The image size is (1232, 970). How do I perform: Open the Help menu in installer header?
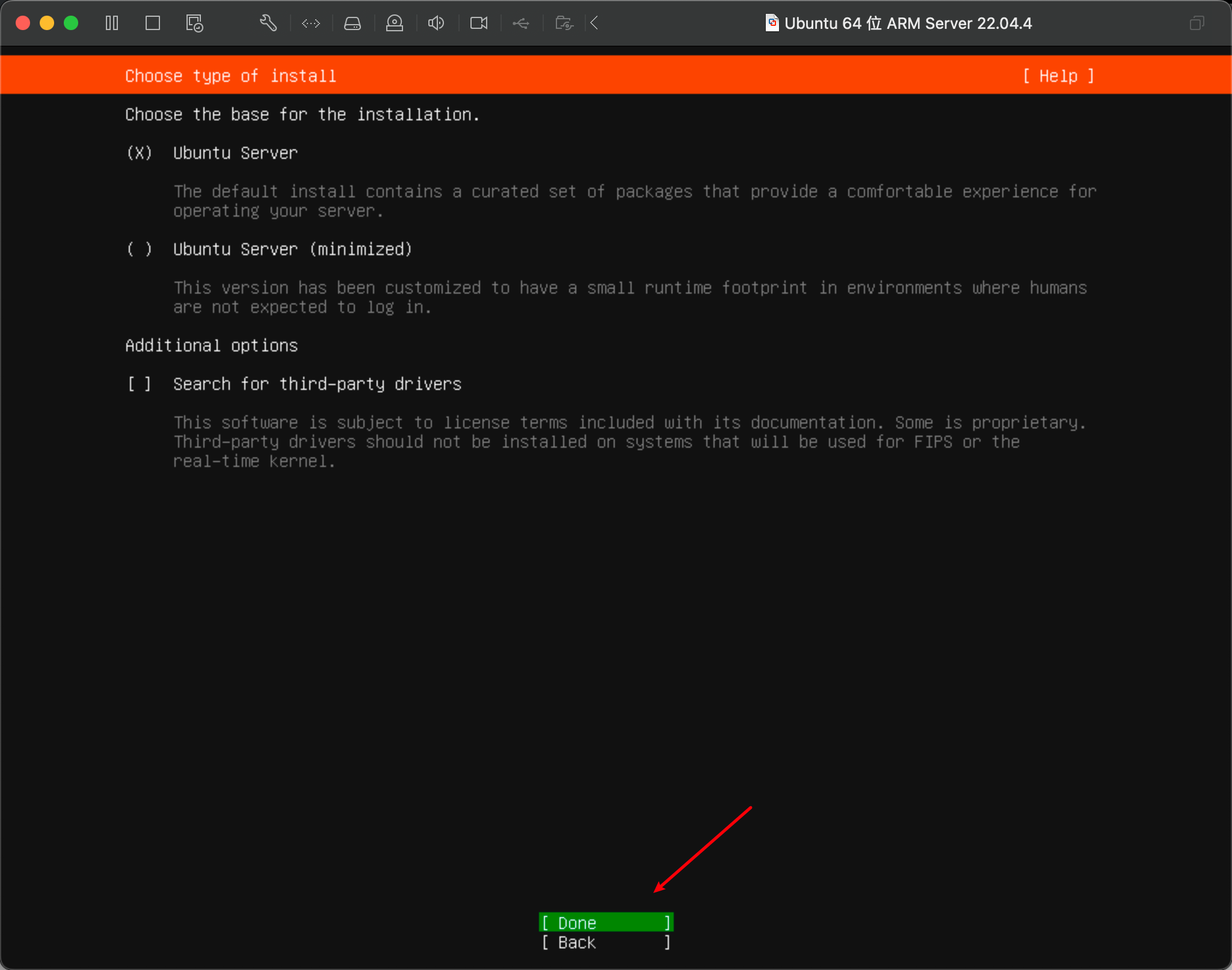(x=1059, y=76)
